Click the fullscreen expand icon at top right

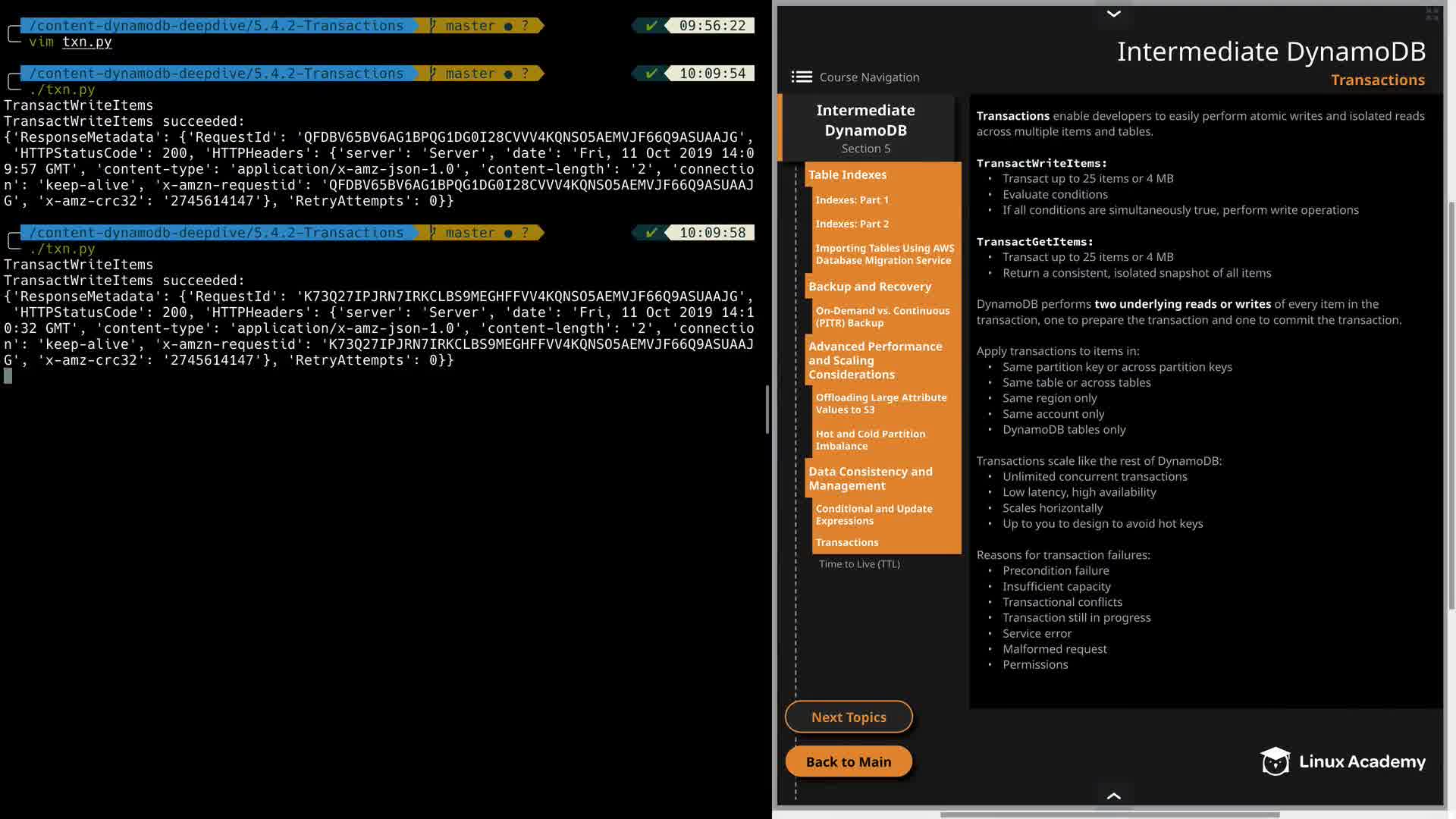pos(1432,14)
